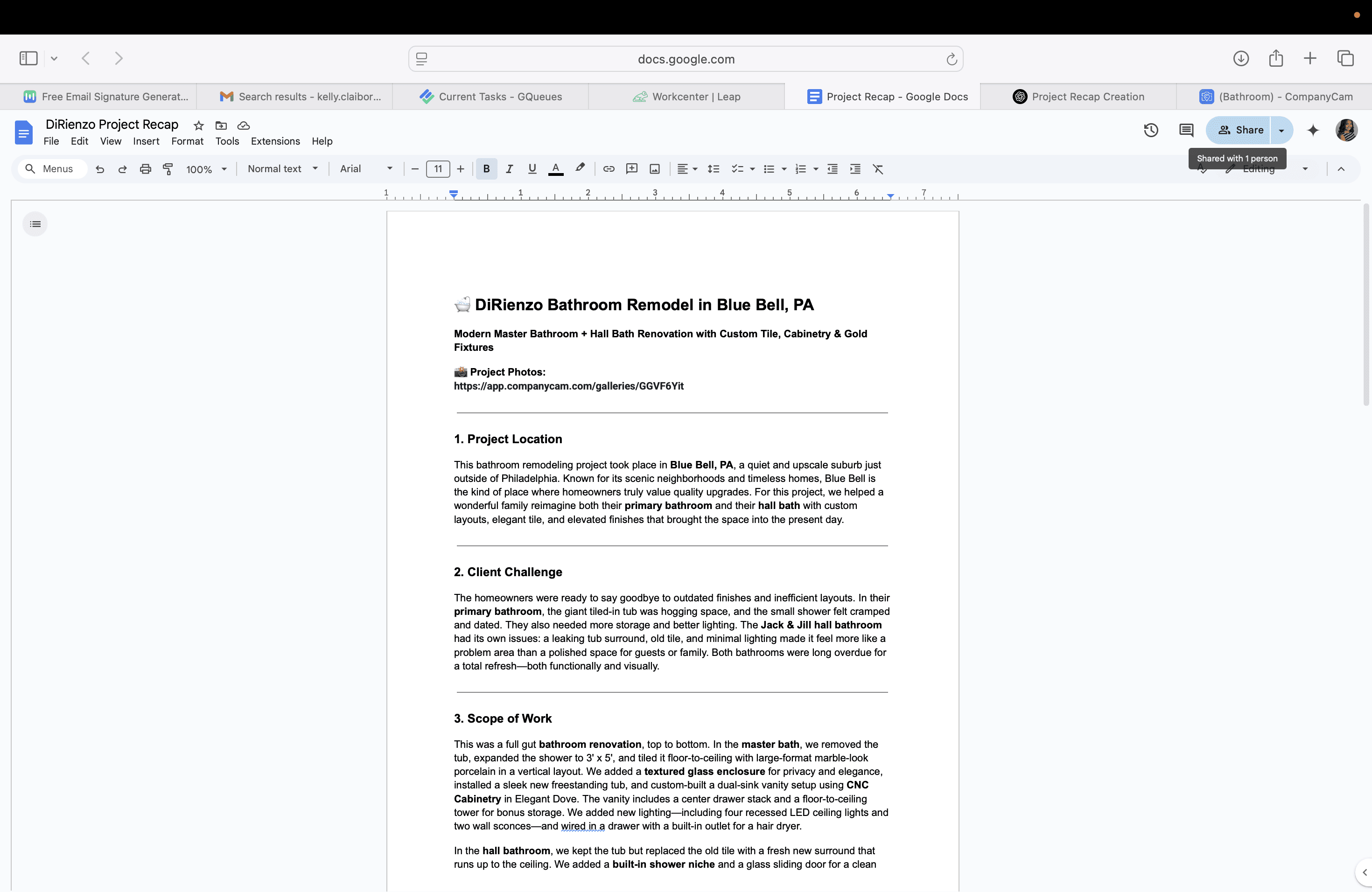1372x892 pixels.
Task: Click the checklist icon
Action: [737, 169]
